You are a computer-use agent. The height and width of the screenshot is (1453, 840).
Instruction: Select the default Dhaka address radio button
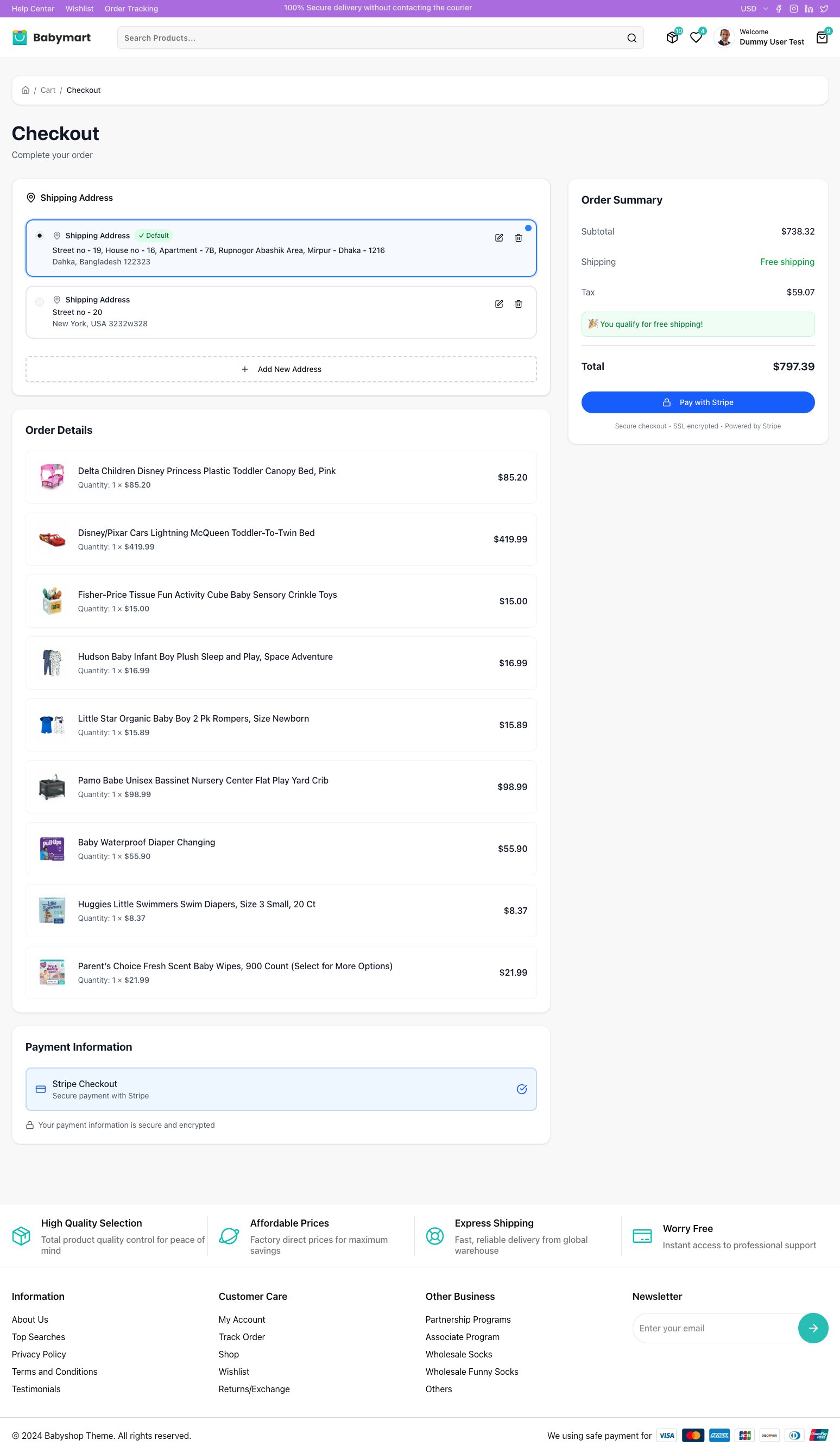click(39, 235)
